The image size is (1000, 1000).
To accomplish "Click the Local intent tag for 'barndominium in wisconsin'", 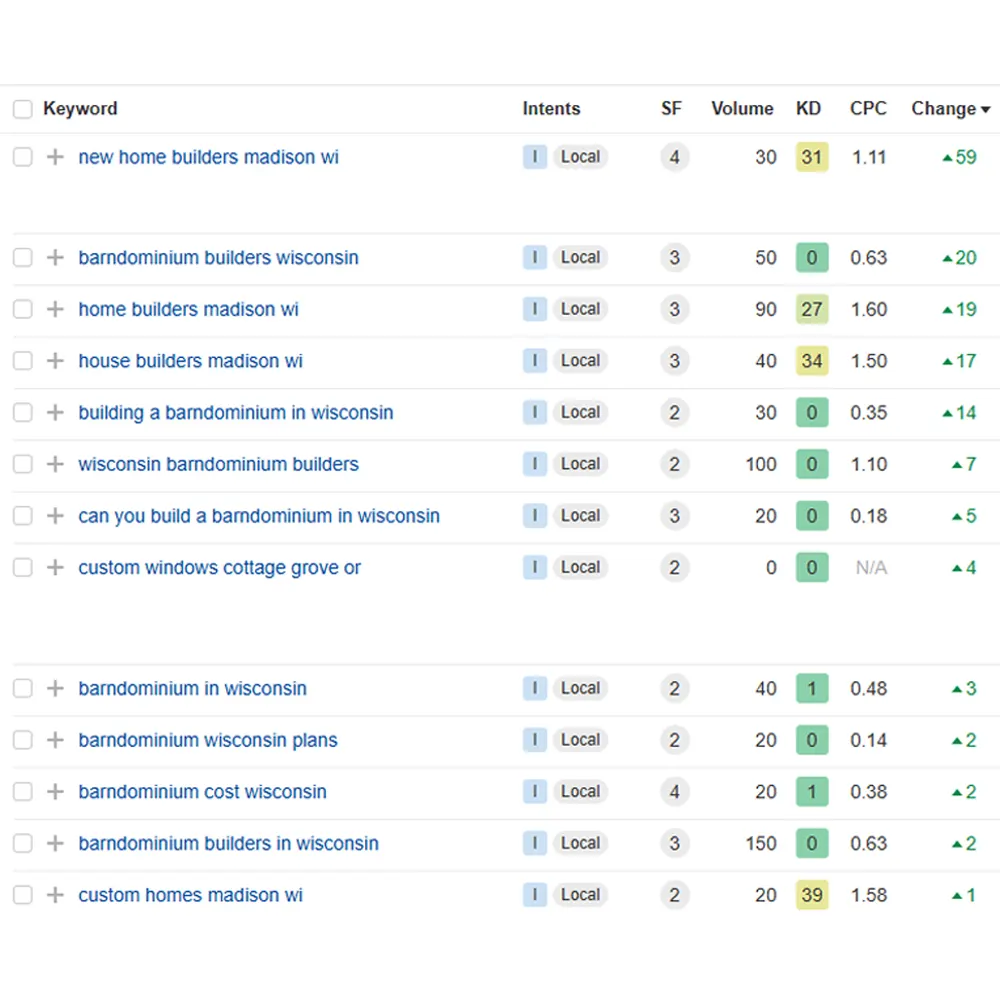I will pos(580,689).
